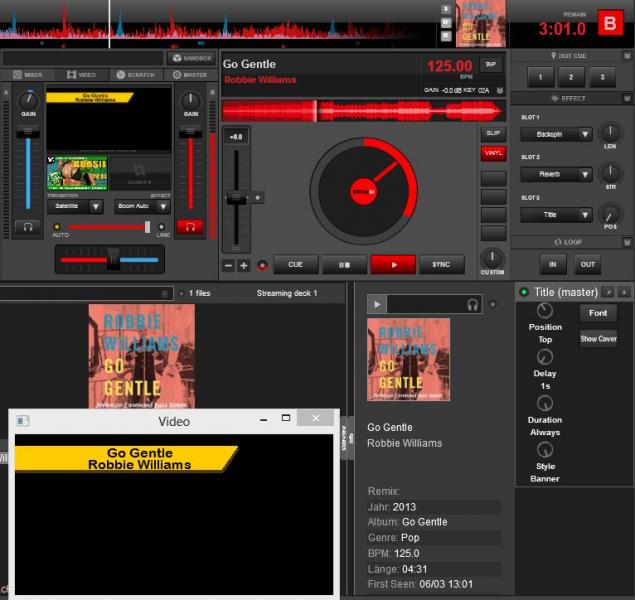
Task: Switch to the VIDEO mixer tab
Action: (x=81, y=75)
